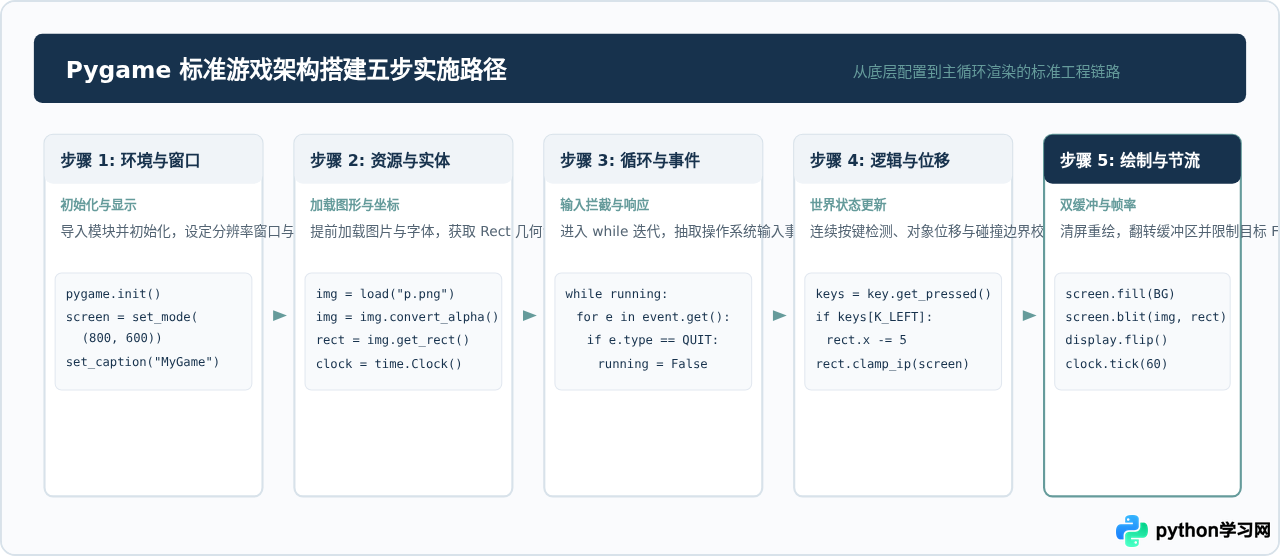Select the description starting '连续按键检测'
This screenshot has width=1280, height=557.
point(927,232)
